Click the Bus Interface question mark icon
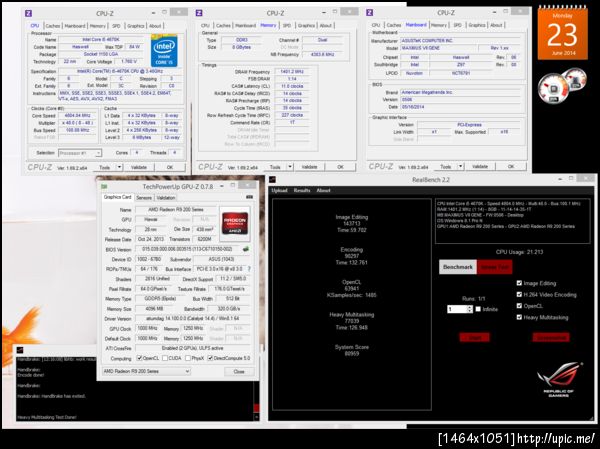This screenshot has height=449, width=600. (x=249, y=269)
